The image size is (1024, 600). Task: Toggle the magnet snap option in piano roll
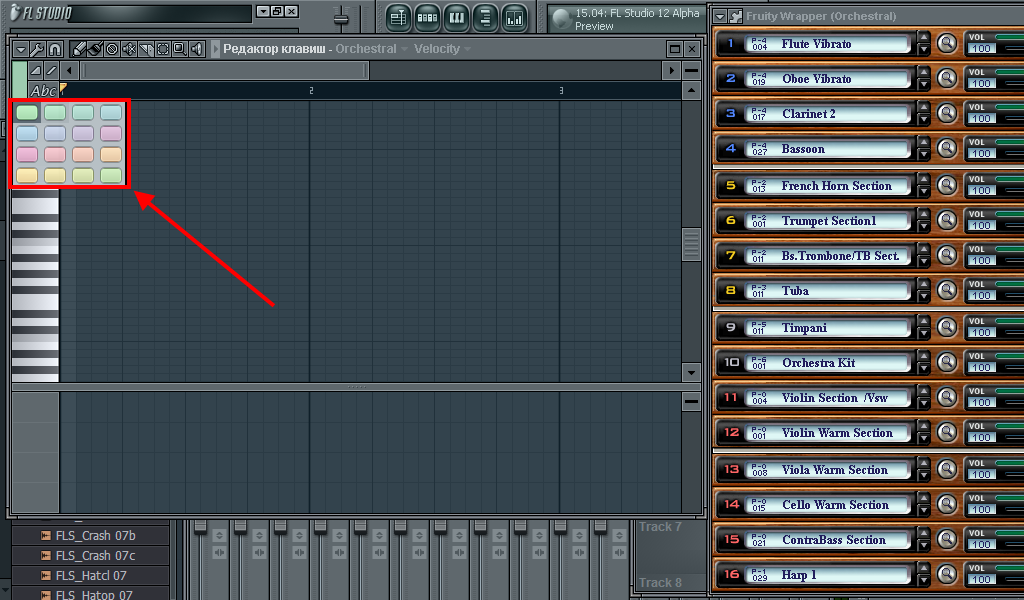coord(55,49)
